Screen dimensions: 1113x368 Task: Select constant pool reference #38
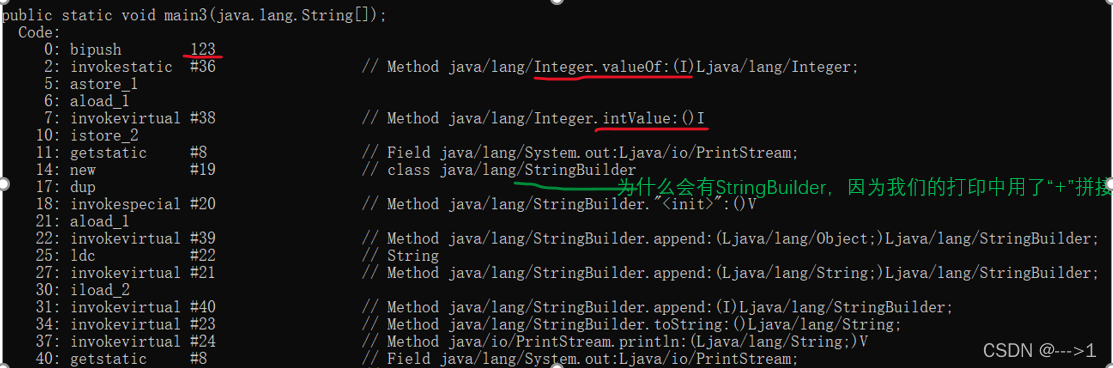coord(202,119)
